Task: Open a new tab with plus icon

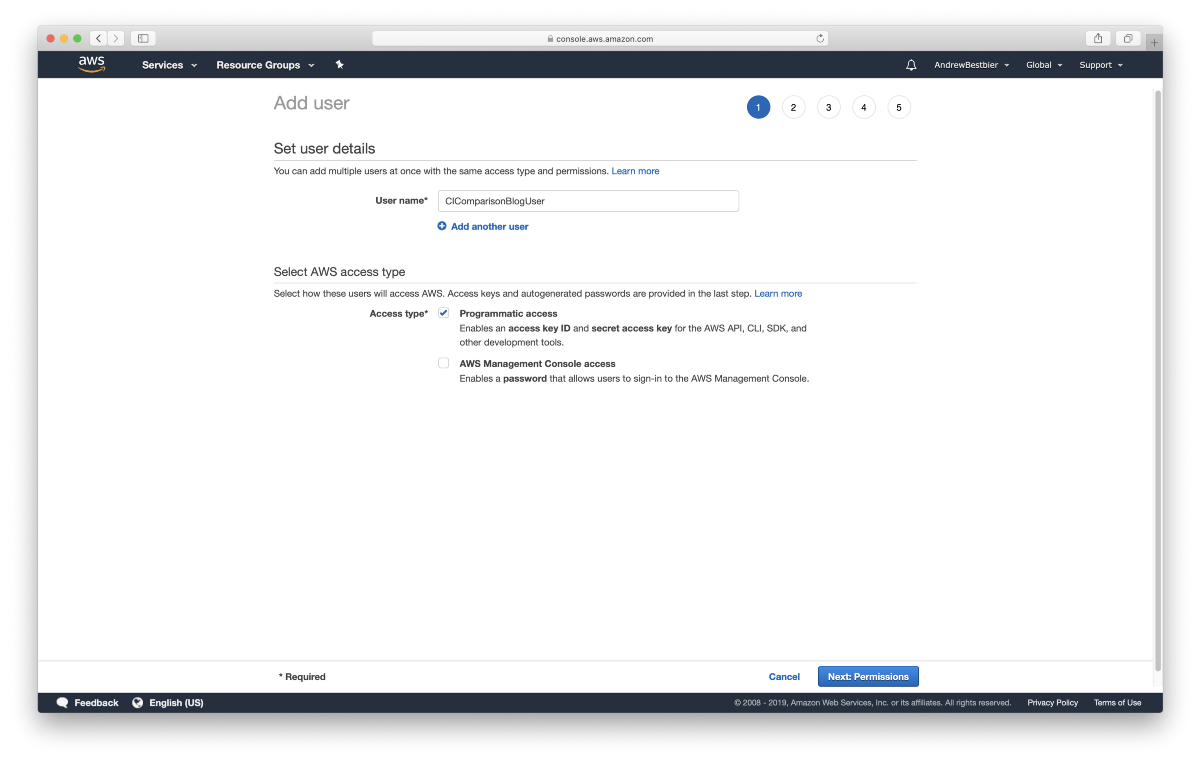Action: pos(1154,42)
